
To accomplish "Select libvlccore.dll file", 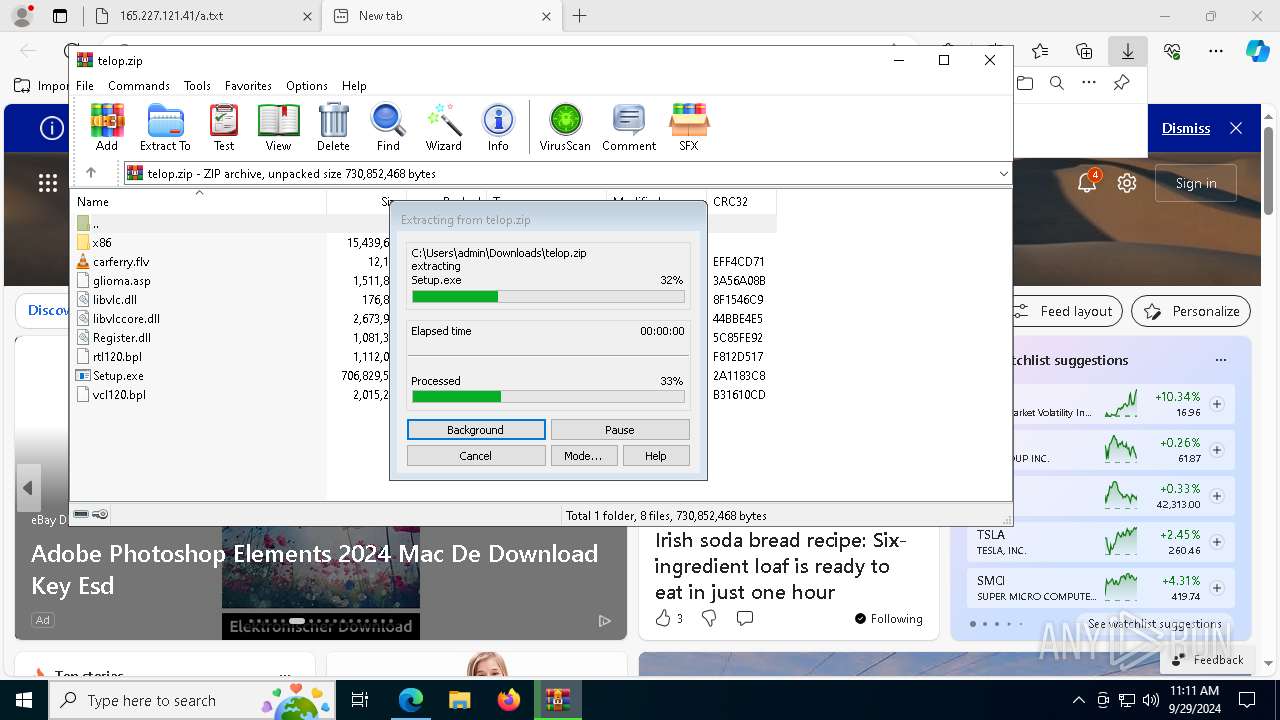I will (126, 319).
